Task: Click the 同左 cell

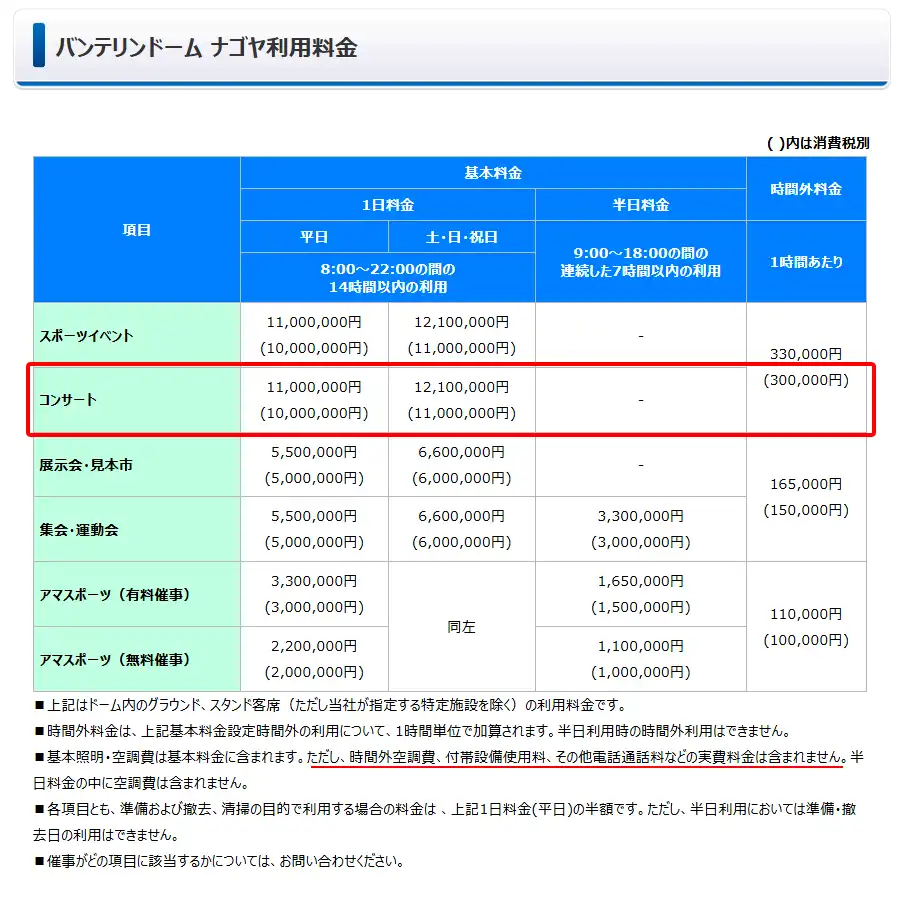Action: click(461, 627)
